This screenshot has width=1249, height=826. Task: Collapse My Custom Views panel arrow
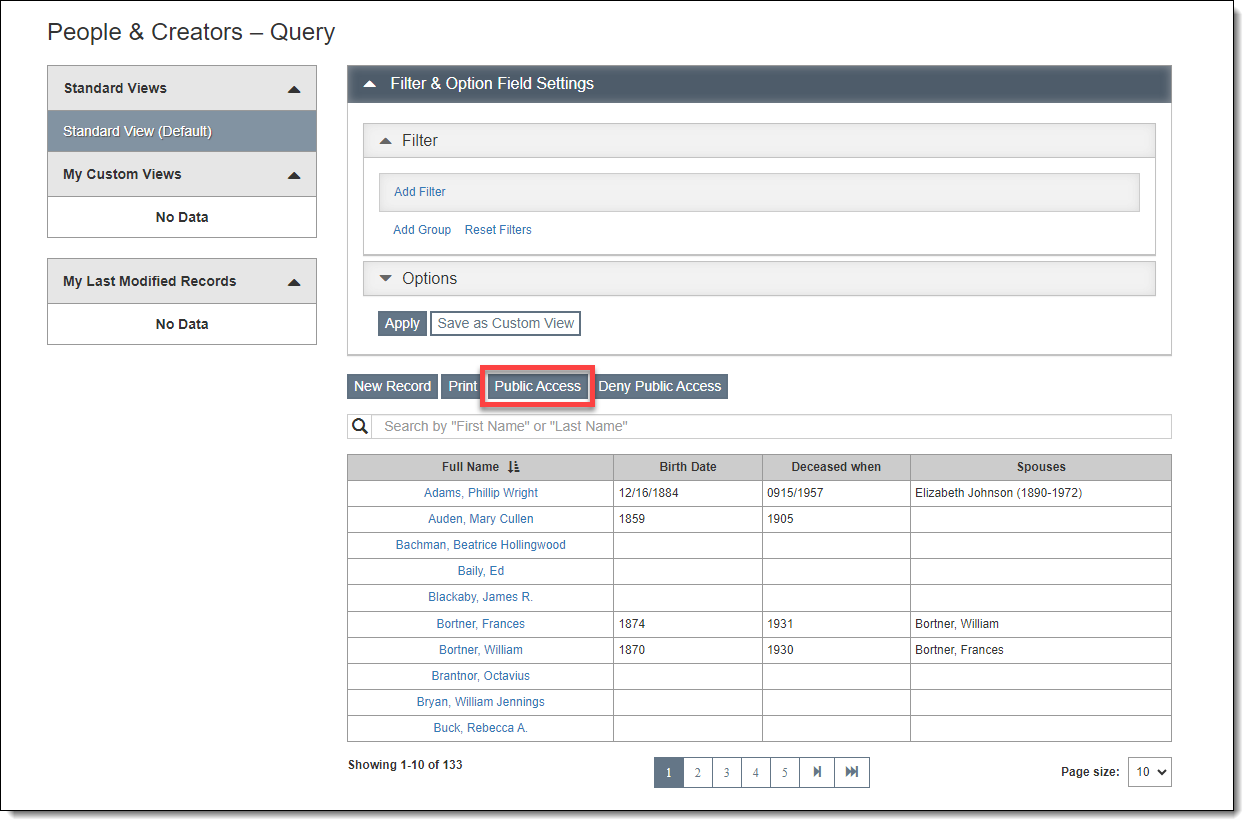[x=294, y=175]
